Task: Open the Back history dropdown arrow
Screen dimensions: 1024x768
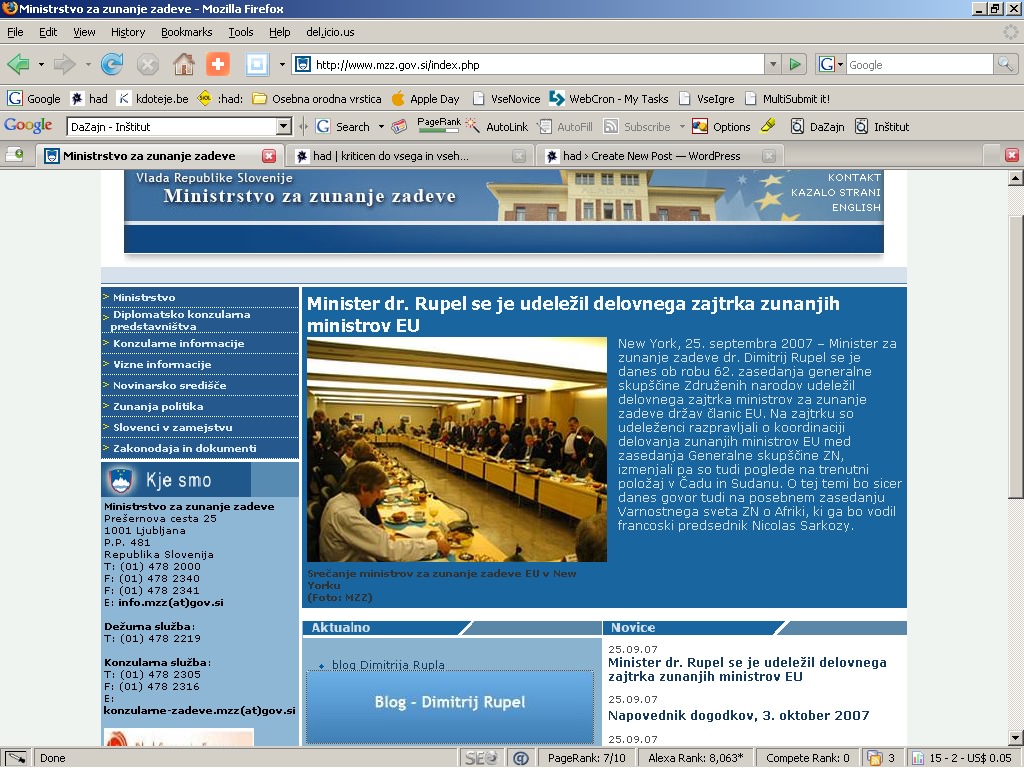Action: [x=41, y=65]
